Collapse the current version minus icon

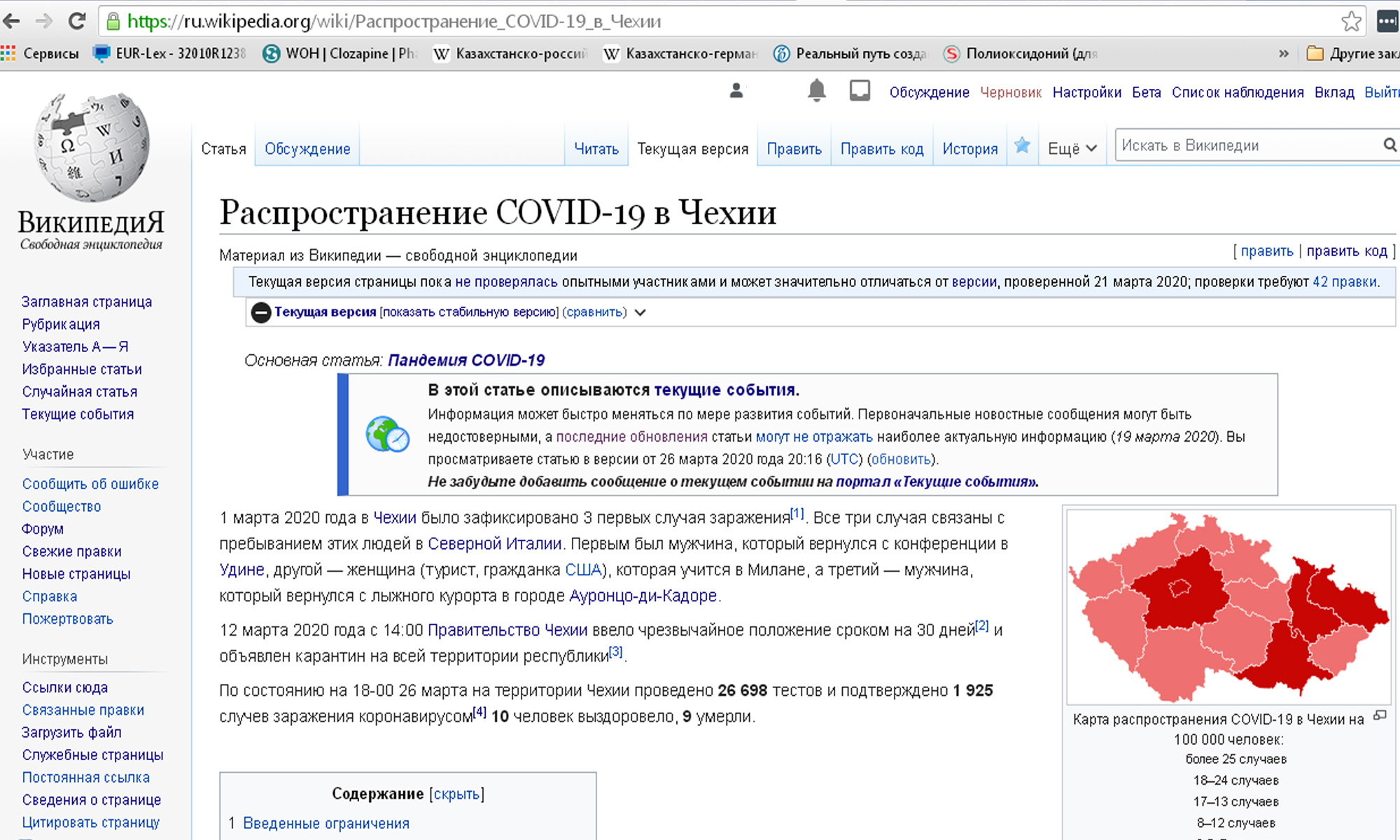[260, 312]
